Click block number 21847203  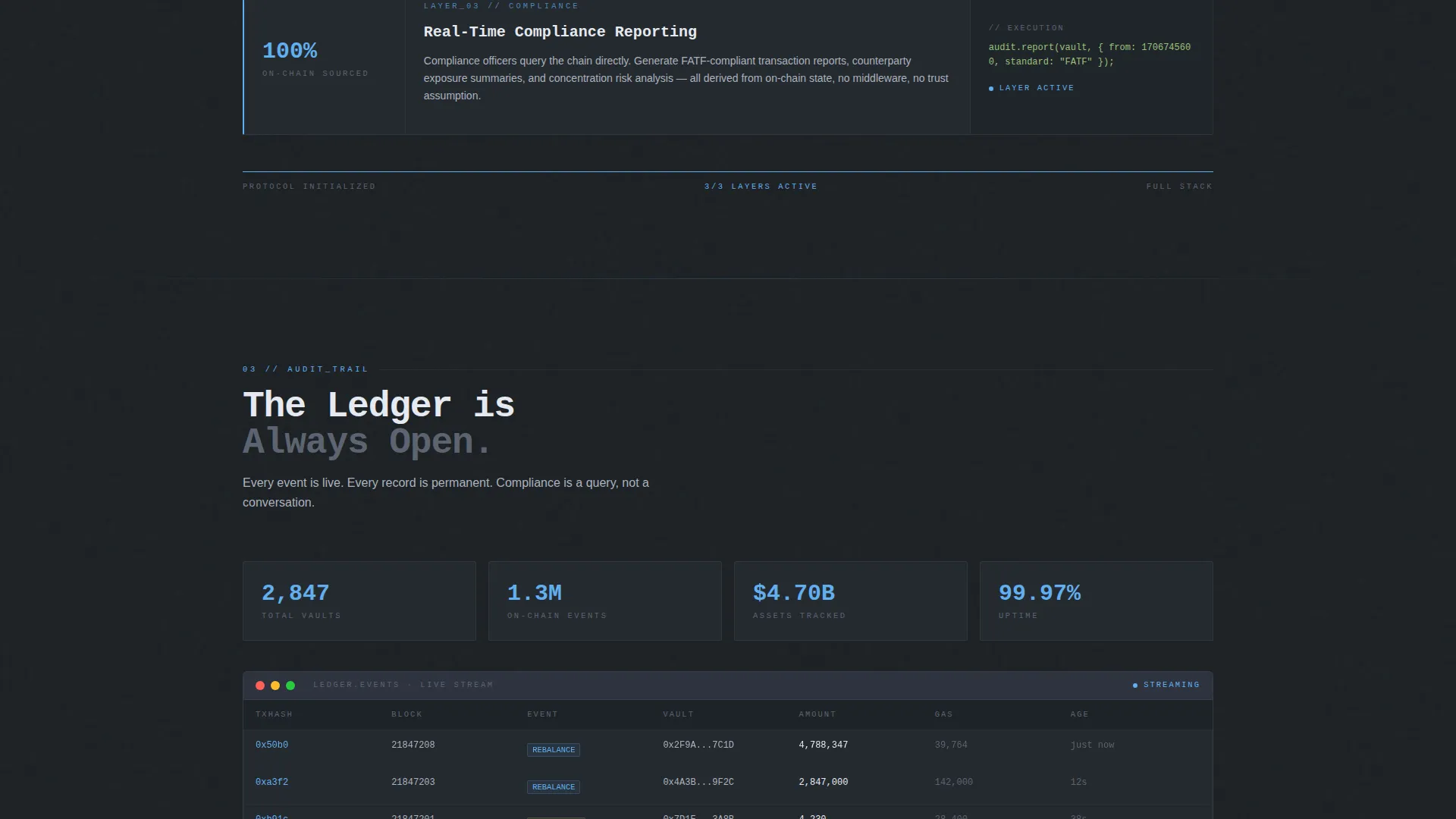pos(413,782)
